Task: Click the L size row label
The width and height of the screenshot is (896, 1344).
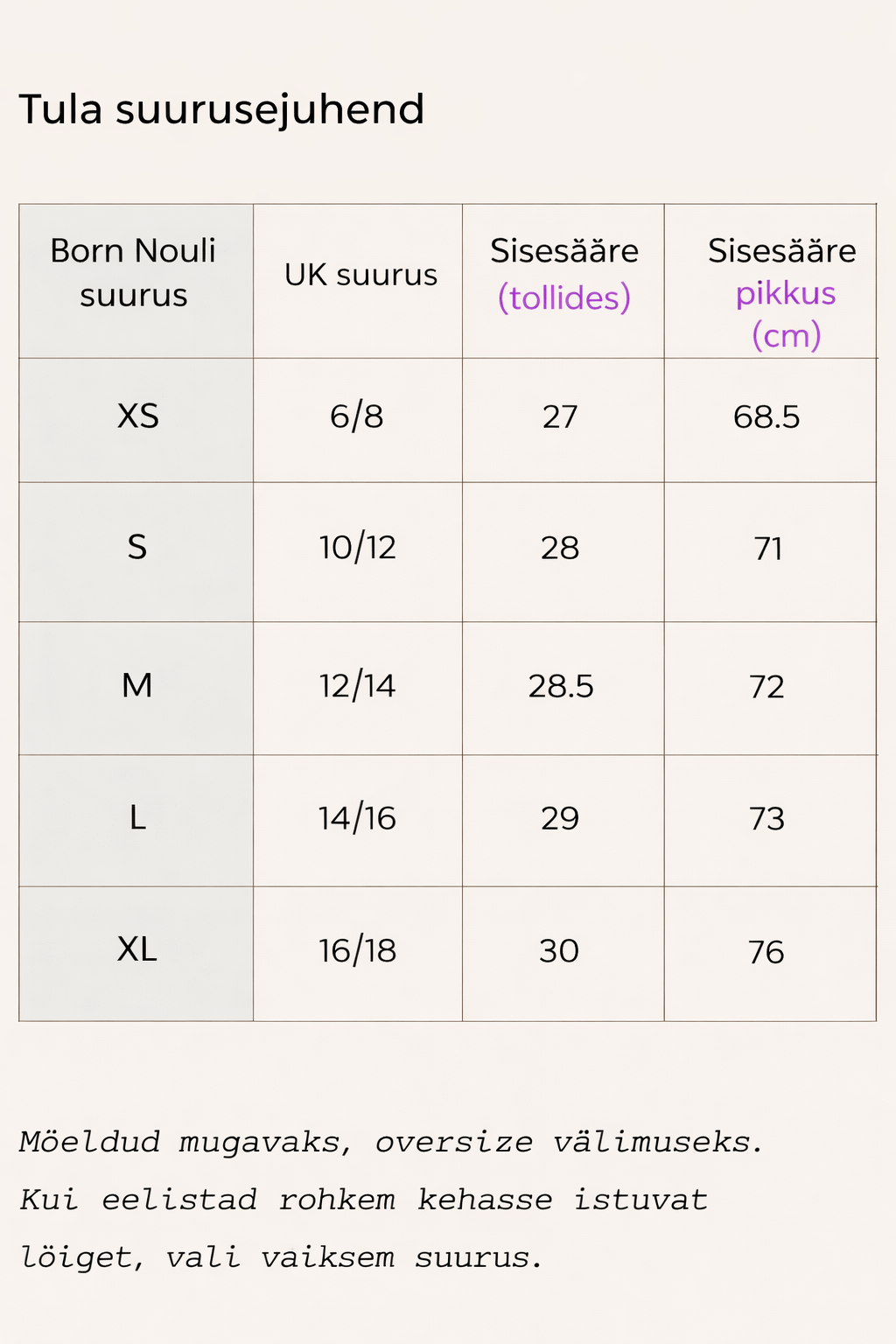Action: (137, 818)
